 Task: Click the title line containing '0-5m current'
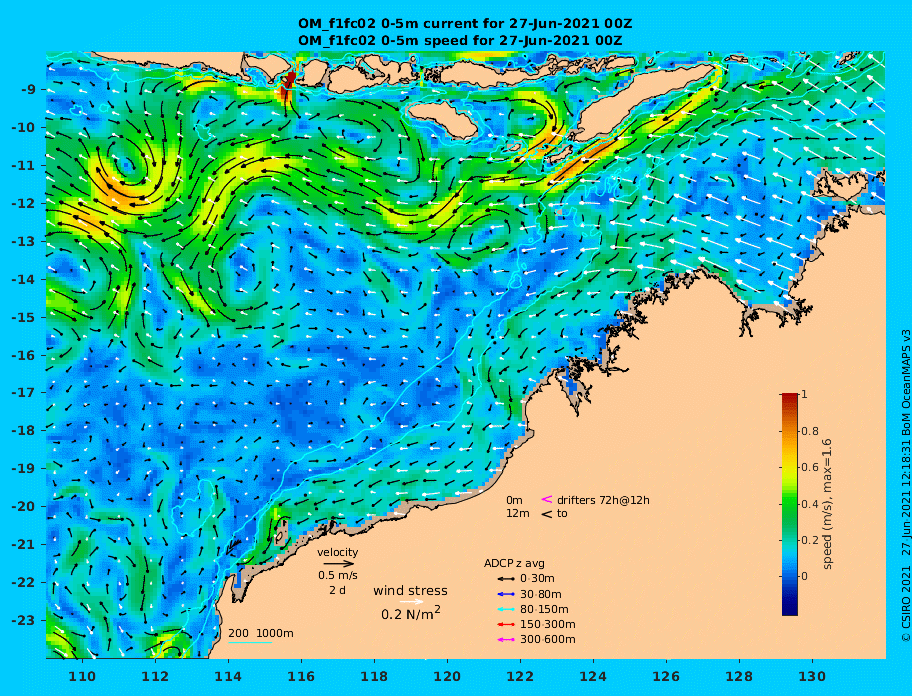pos(465,24)
